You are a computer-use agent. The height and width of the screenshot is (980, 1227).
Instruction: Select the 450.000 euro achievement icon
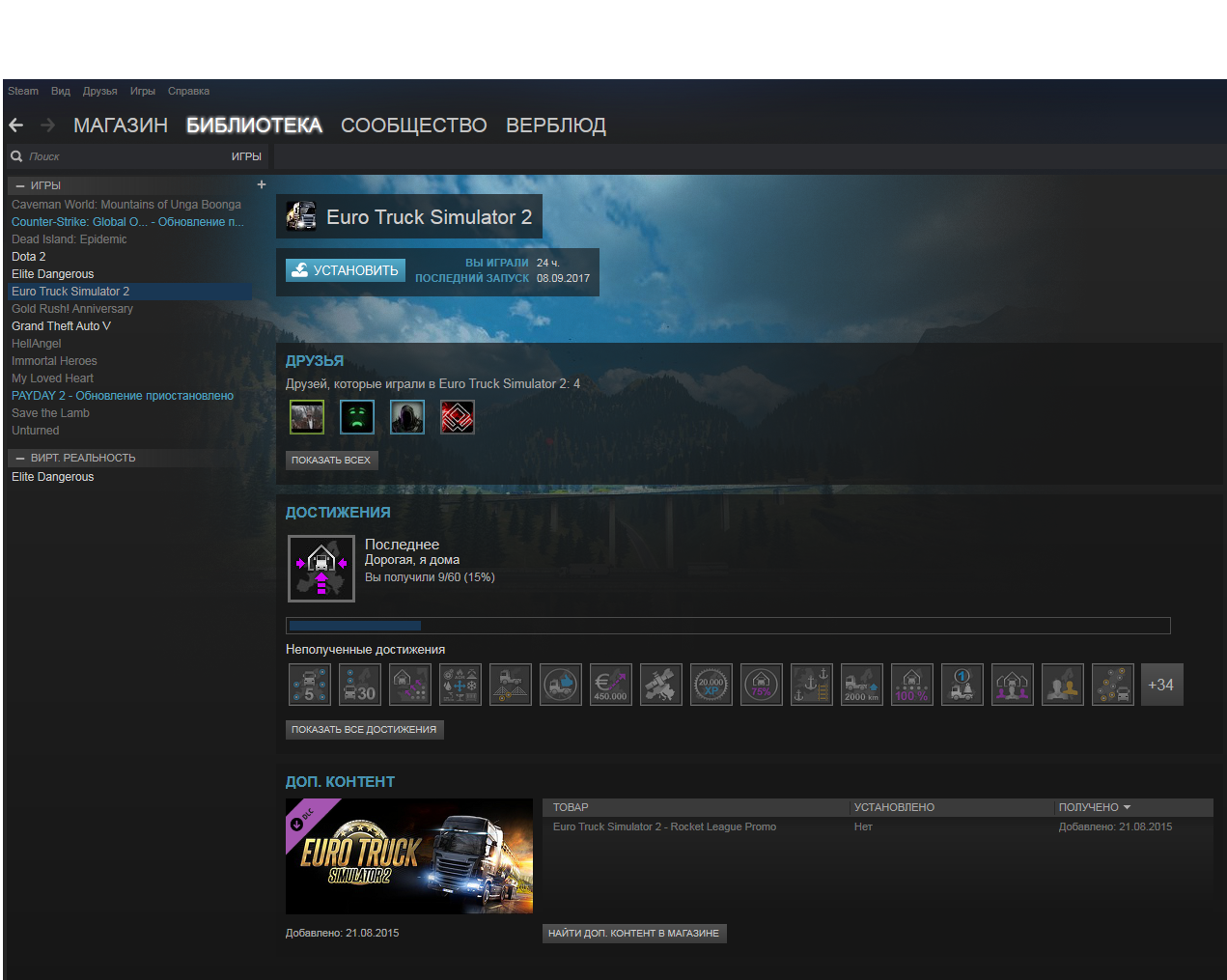tap(611, 685)
